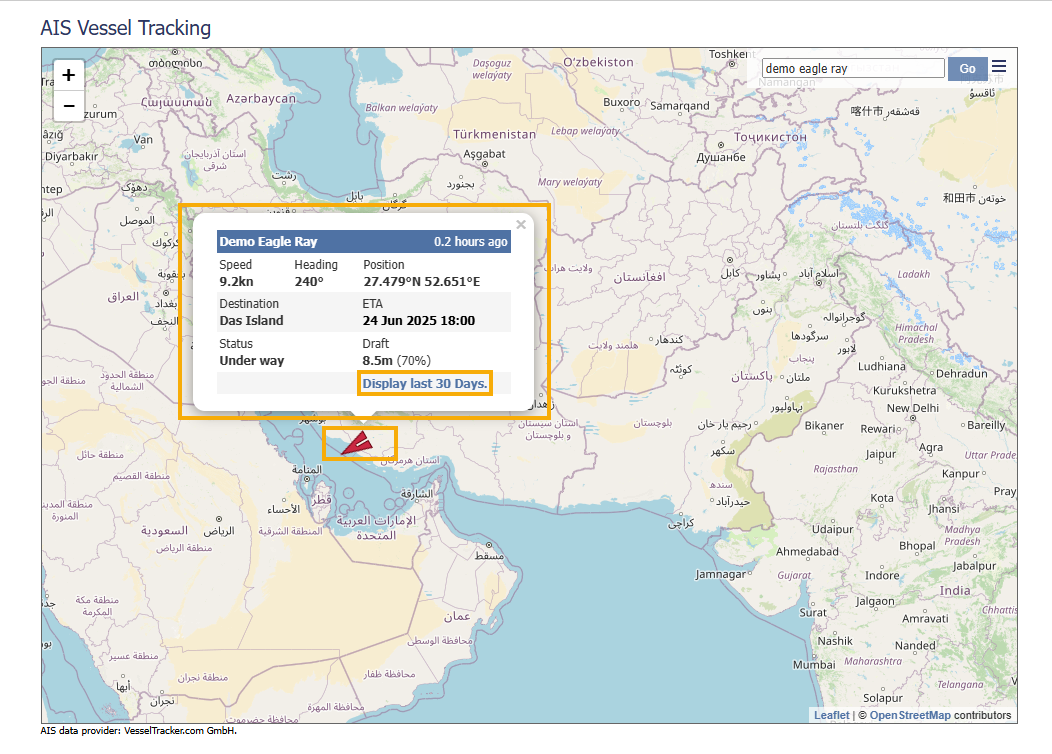
Task: Select the red vessel arrow marker
Action: [x=358, y=443]
